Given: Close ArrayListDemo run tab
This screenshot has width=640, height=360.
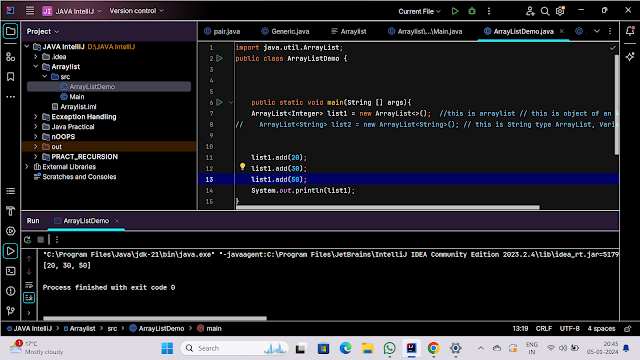Looking at the screenshot, I should (x=117, y=221).
